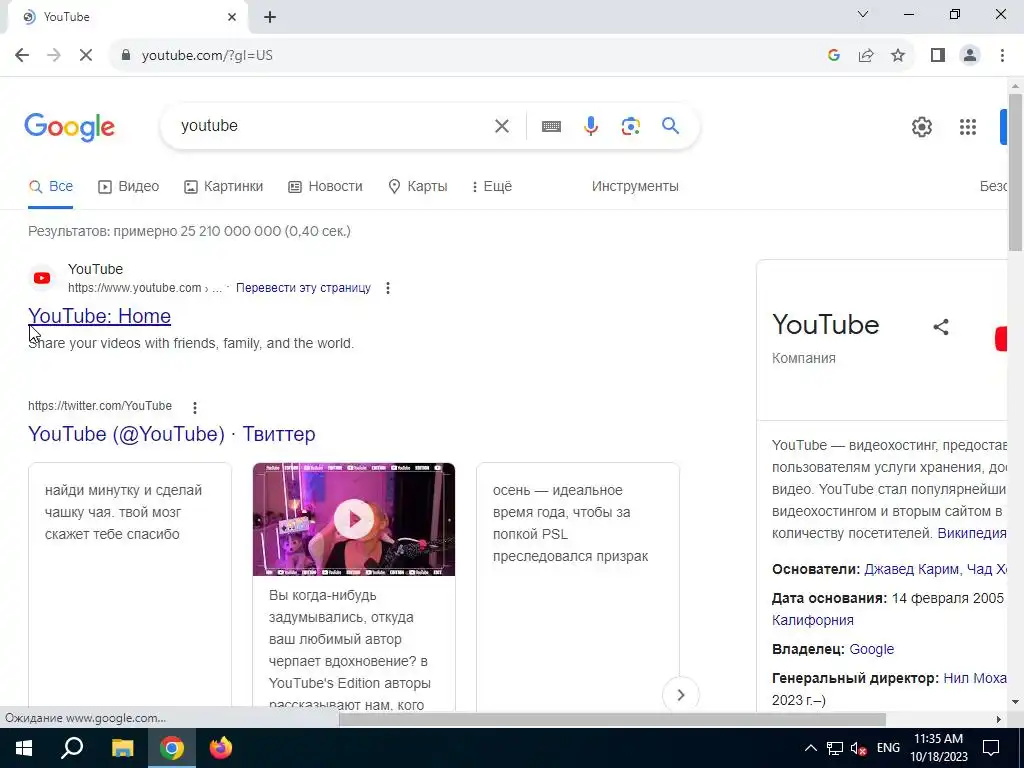Image resolution: width=1024 pixels, height=768 pixels.
Task: Open the YouTube: Home result link
Action: (99, 316)
